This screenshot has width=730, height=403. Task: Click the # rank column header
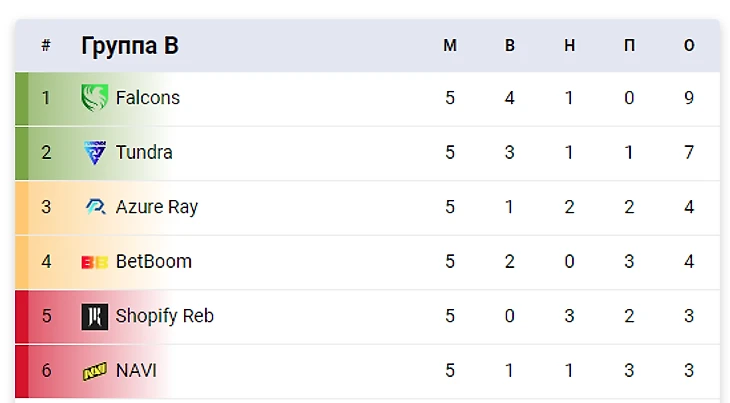coord(46,46)
